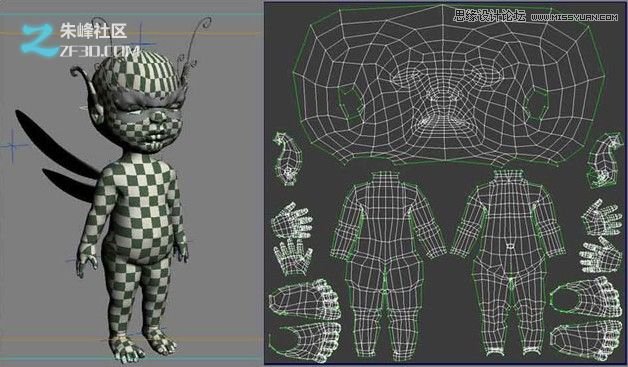
Task: Select the large head UV island
Action: 448,85
